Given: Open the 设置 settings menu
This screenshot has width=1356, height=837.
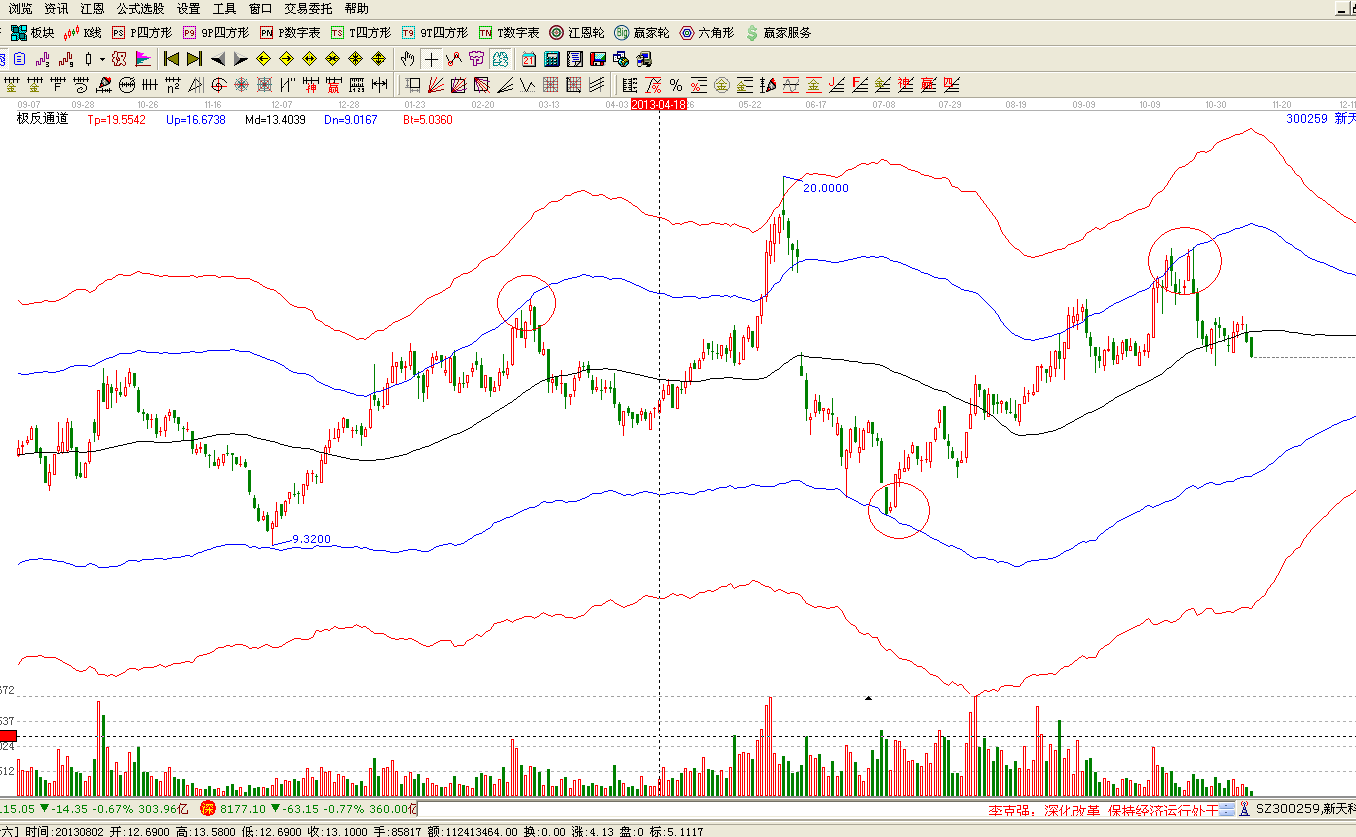Looking at the screenshot, I should [x=189, y=8].
